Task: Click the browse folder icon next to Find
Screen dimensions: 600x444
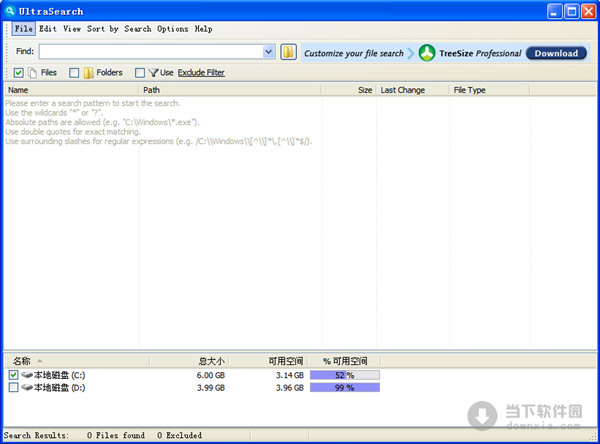Action: click(289, 52)
